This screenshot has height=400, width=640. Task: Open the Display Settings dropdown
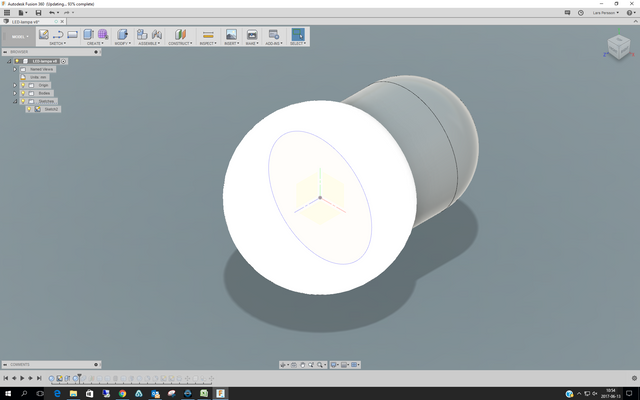tap(334, 365)
